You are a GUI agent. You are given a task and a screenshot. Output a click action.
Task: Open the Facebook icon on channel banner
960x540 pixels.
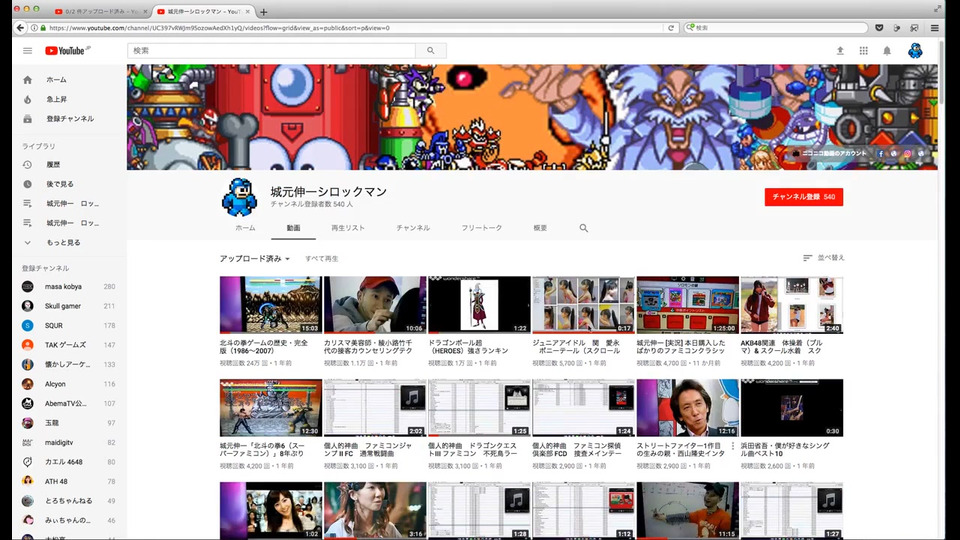880,154
